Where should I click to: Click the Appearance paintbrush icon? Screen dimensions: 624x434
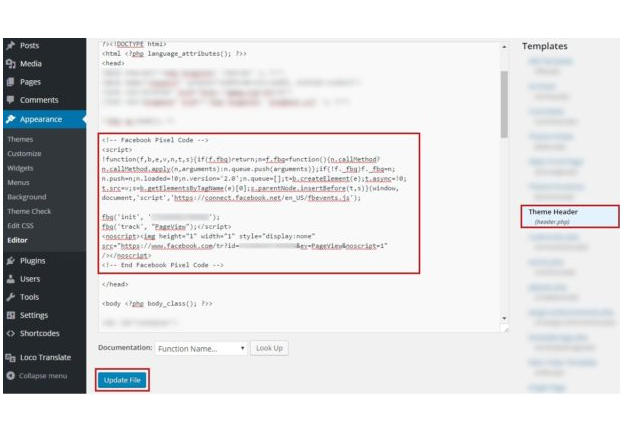(11, 119)
